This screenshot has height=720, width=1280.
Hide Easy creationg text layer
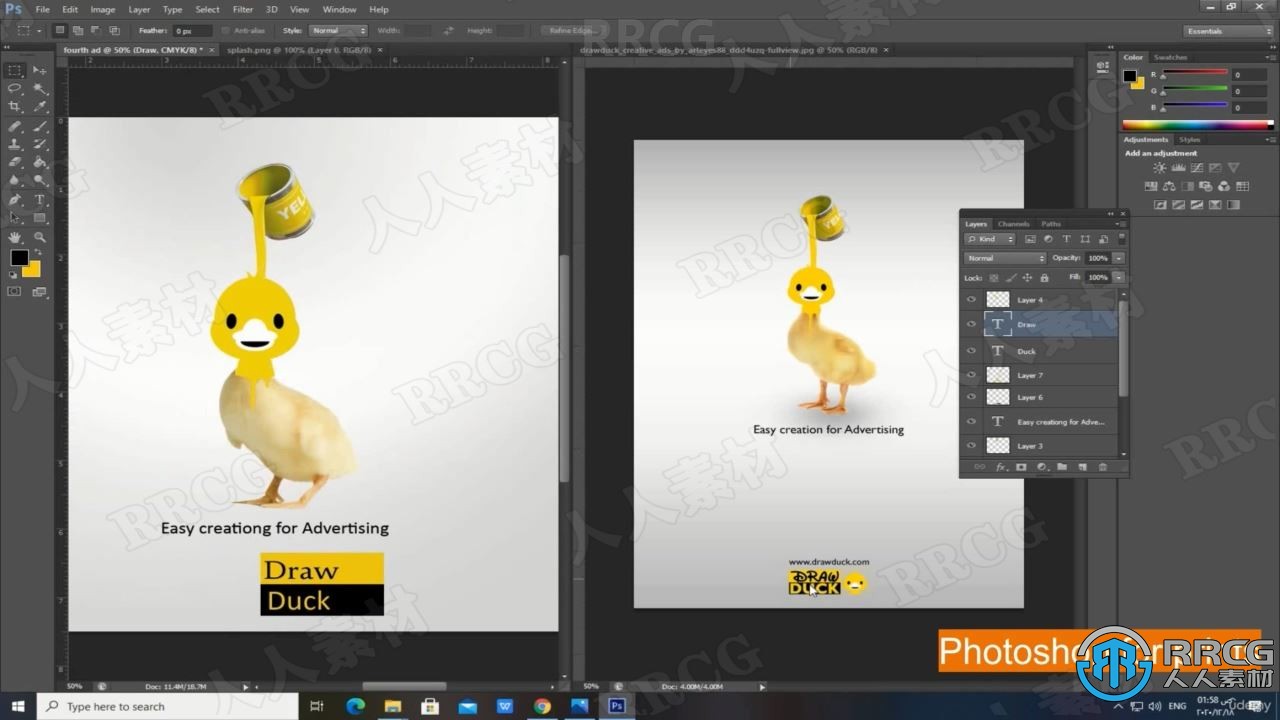971,422
